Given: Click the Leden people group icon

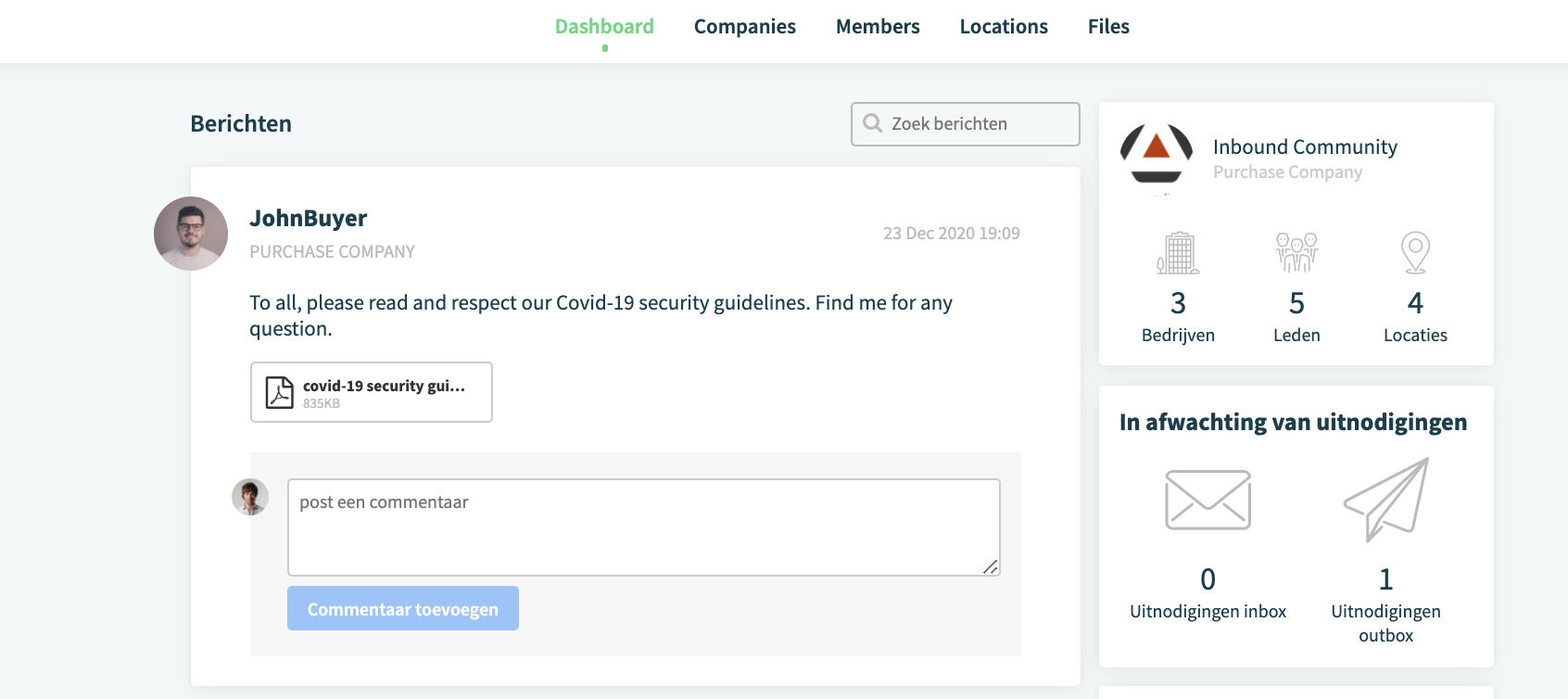Looking at the screenshot, I should point(1296,252).
